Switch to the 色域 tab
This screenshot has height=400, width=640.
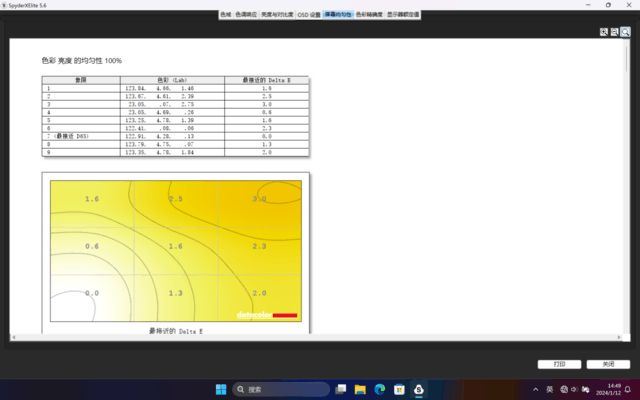pos(225,16)
